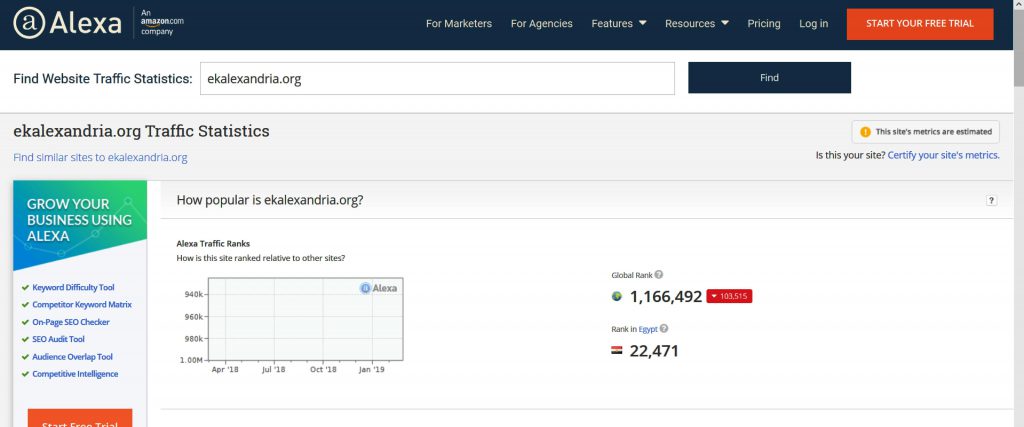
Task: Click the website search input field
Action: click(437, 78)
